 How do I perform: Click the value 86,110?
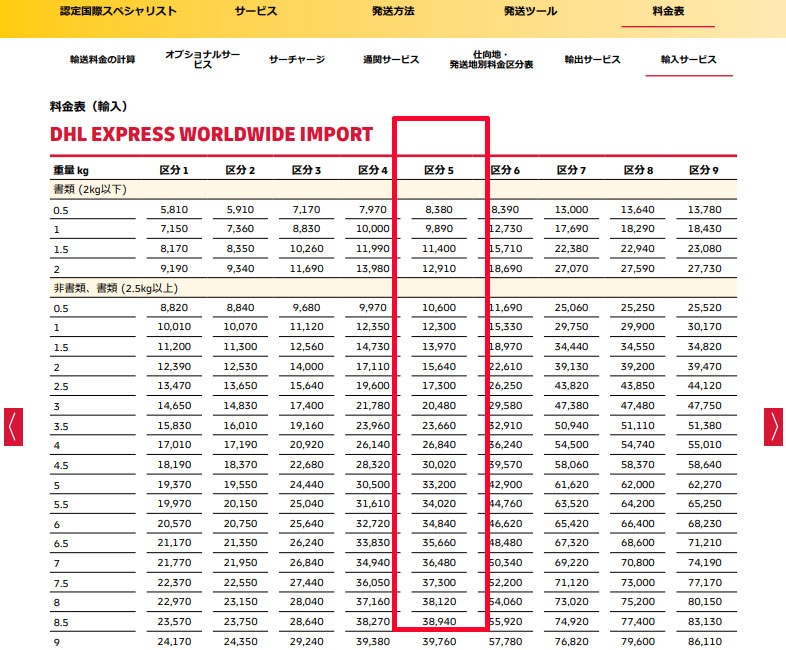[x=704, y=642]
